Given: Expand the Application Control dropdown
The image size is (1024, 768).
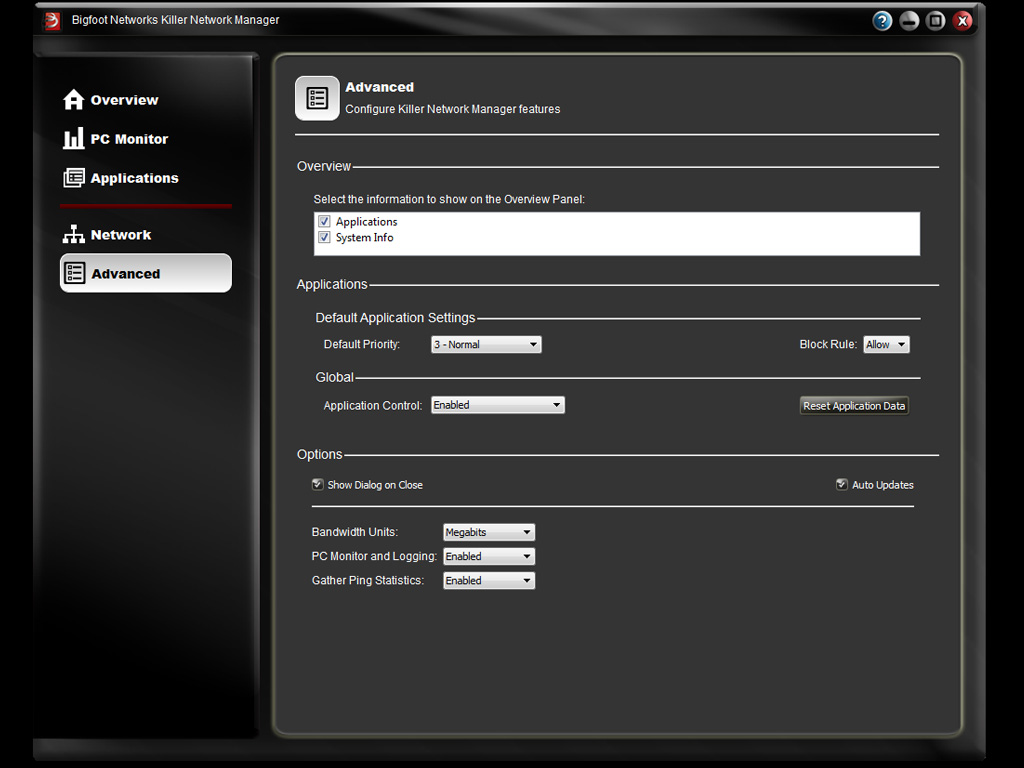Looking at the screenshot, I should [x=498, y=405].
